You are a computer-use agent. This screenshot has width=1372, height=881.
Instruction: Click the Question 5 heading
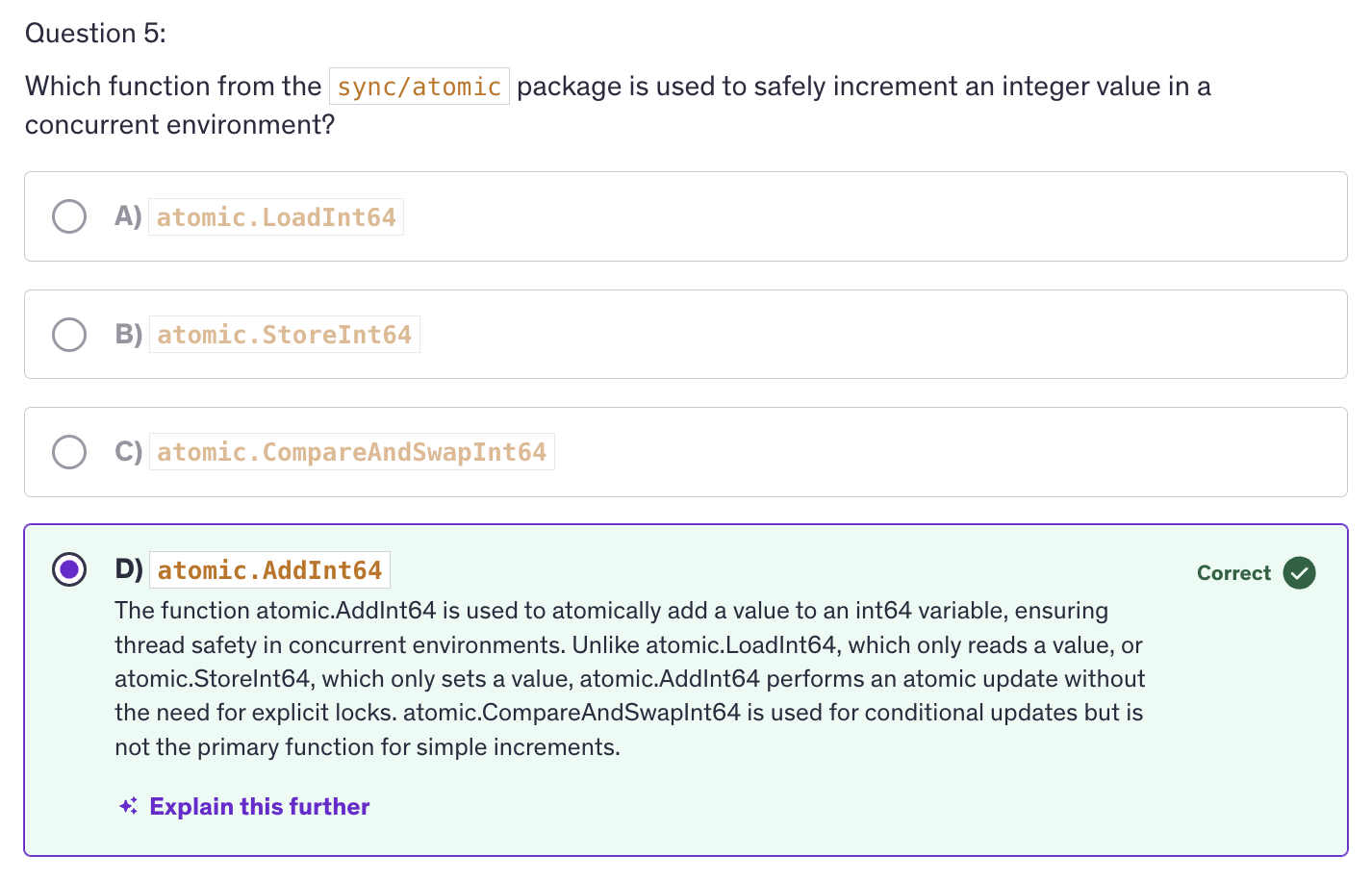[x=95, y=34]
